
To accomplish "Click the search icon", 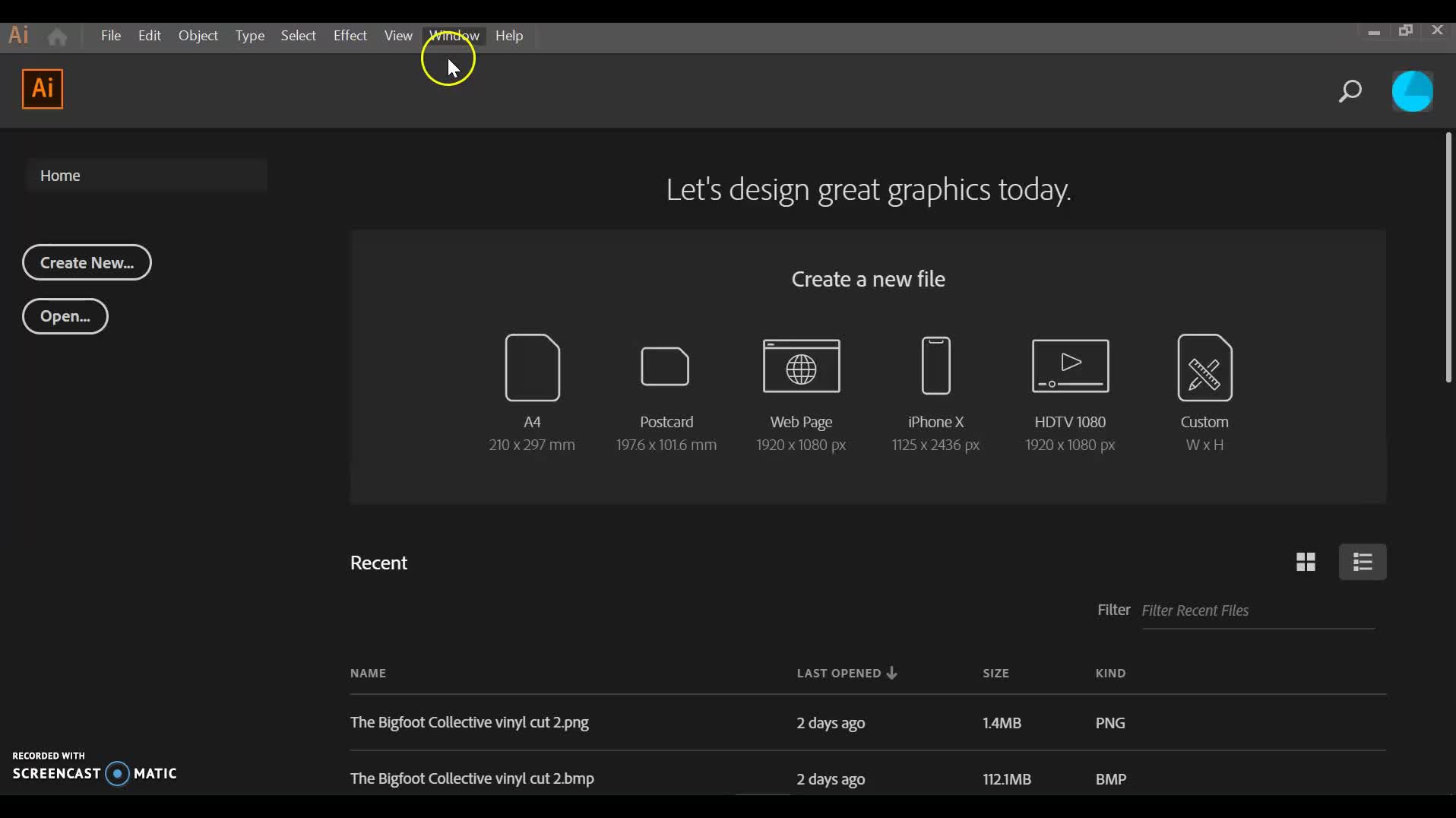I will [x=1350, y=91].
